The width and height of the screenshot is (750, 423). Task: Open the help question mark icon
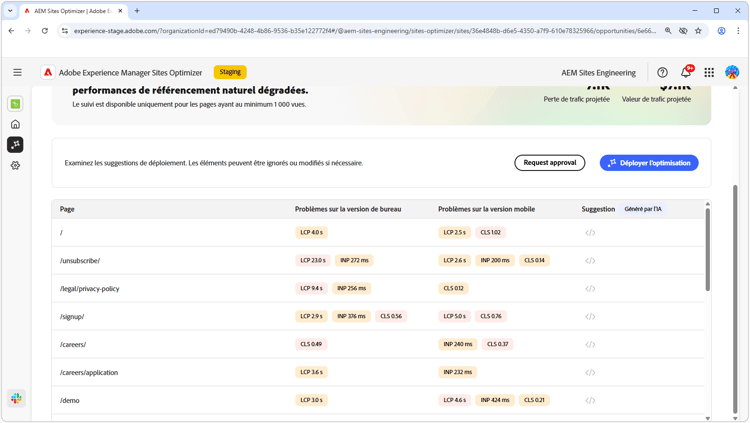point(662,72)
